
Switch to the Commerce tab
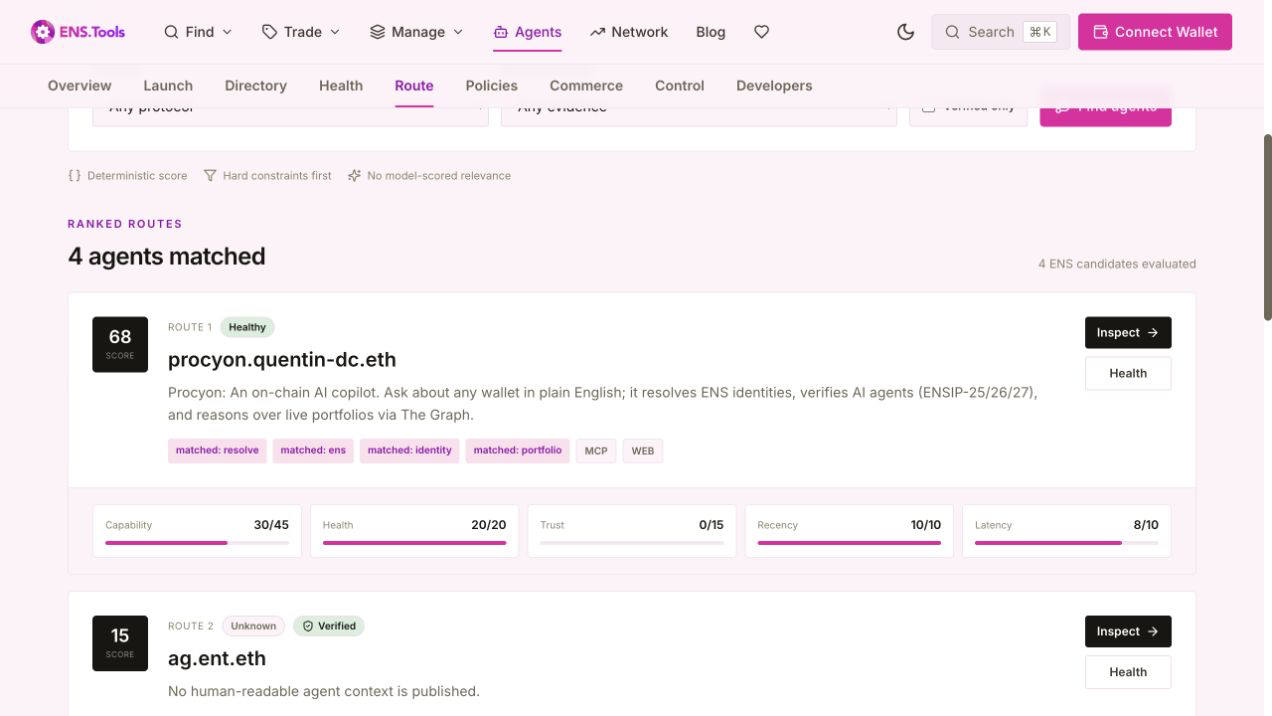pyautogui.click(x=586, y=86)
